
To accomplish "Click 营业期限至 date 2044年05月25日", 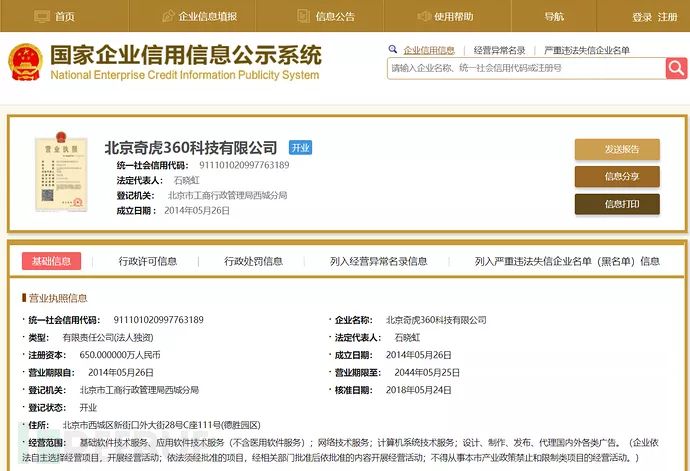I will pyautogui.click(x=427, y=372).
